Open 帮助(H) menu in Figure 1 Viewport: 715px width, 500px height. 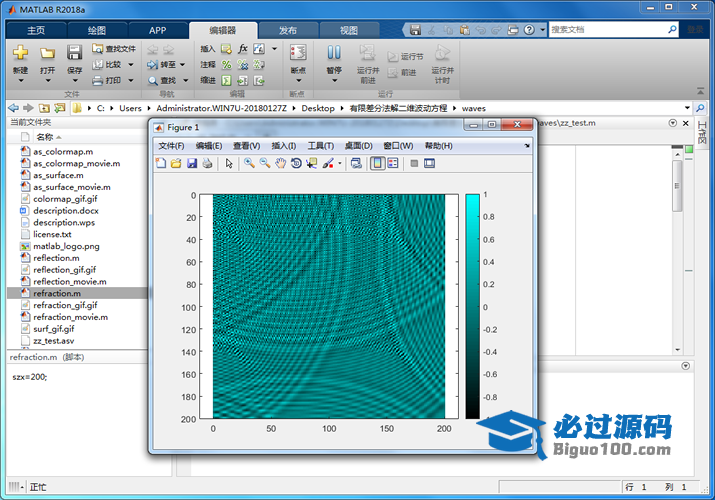pos(439,146)
